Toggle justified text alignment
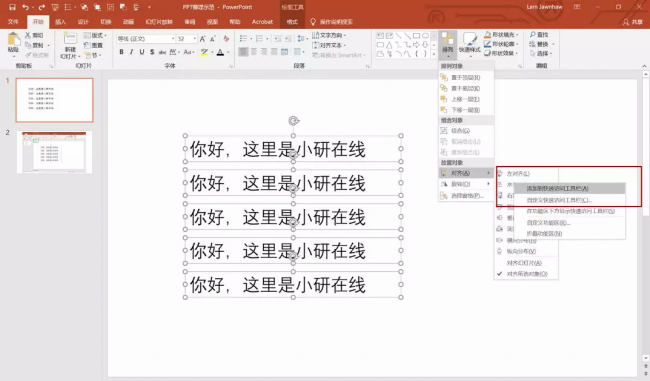The image size is (650, 381). click(x=274, y=52)
